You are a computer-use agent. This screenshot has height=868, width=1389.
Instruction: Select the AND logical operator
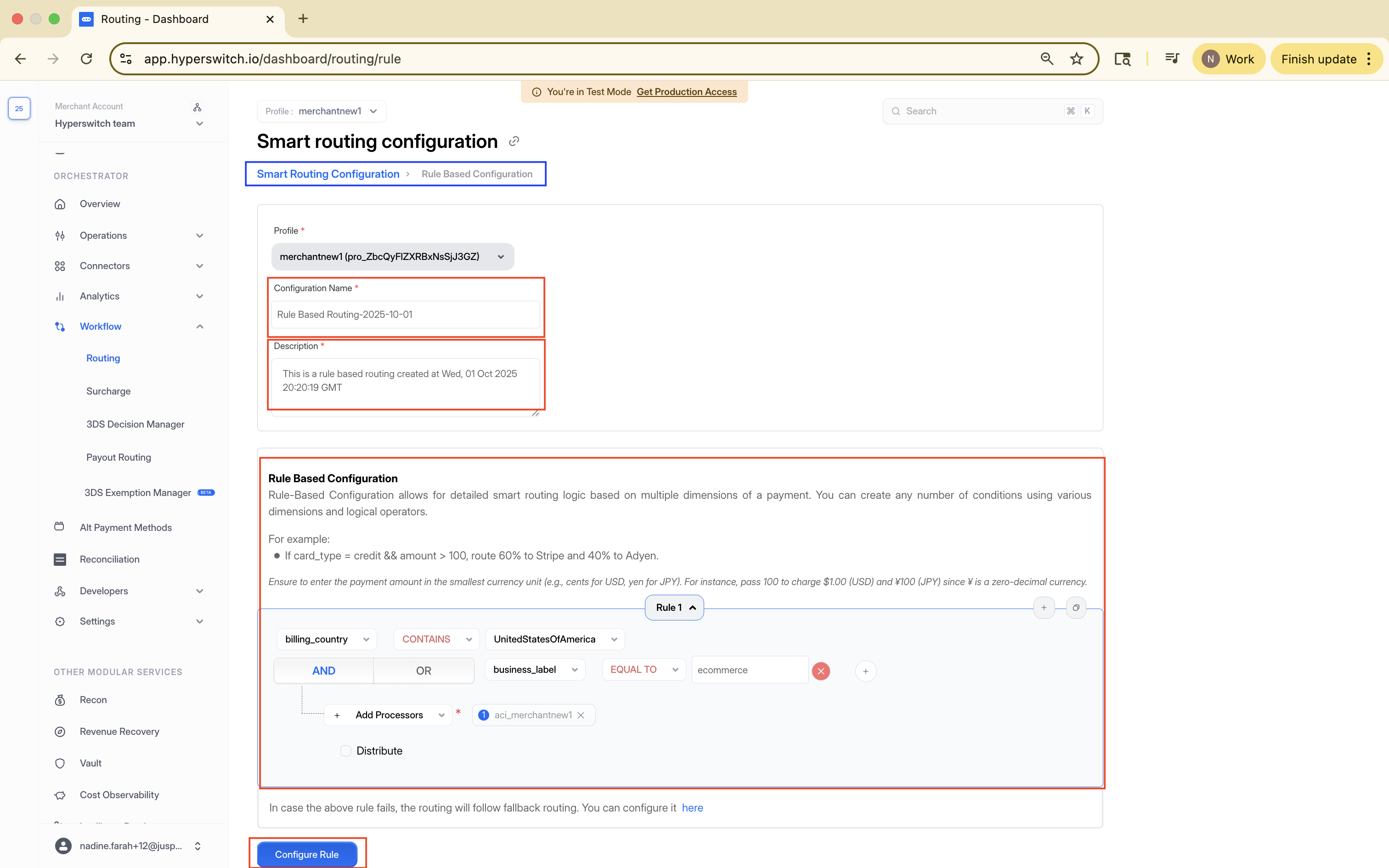tap(324, 671)
